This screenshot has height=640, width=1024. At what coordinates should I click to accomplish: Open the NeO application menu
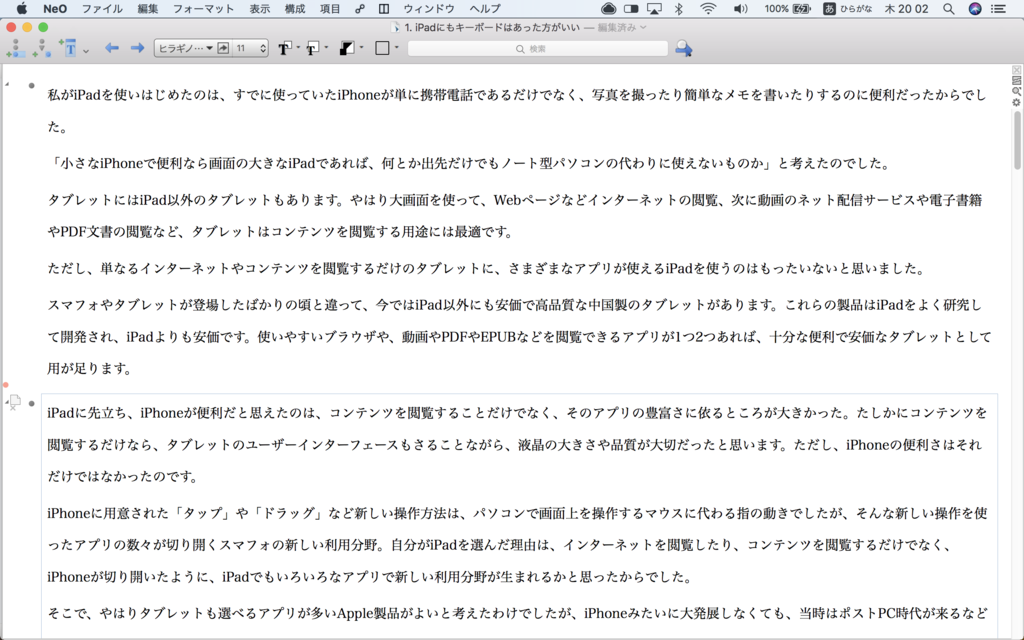pyautogui.click(x=55, y=8)
